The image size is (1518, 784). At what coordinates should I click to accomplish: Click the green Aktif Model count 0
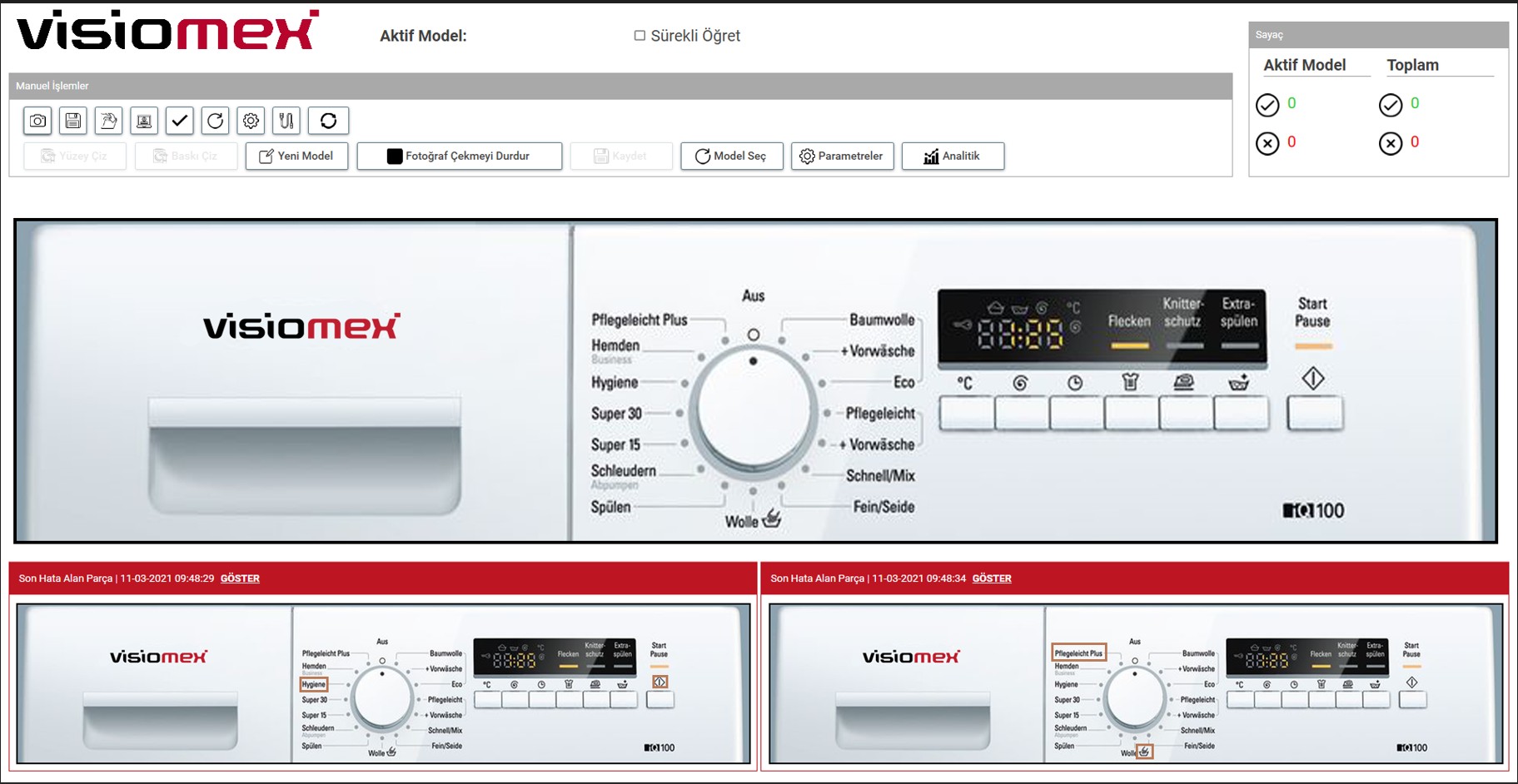click(x=1292, y=103)
